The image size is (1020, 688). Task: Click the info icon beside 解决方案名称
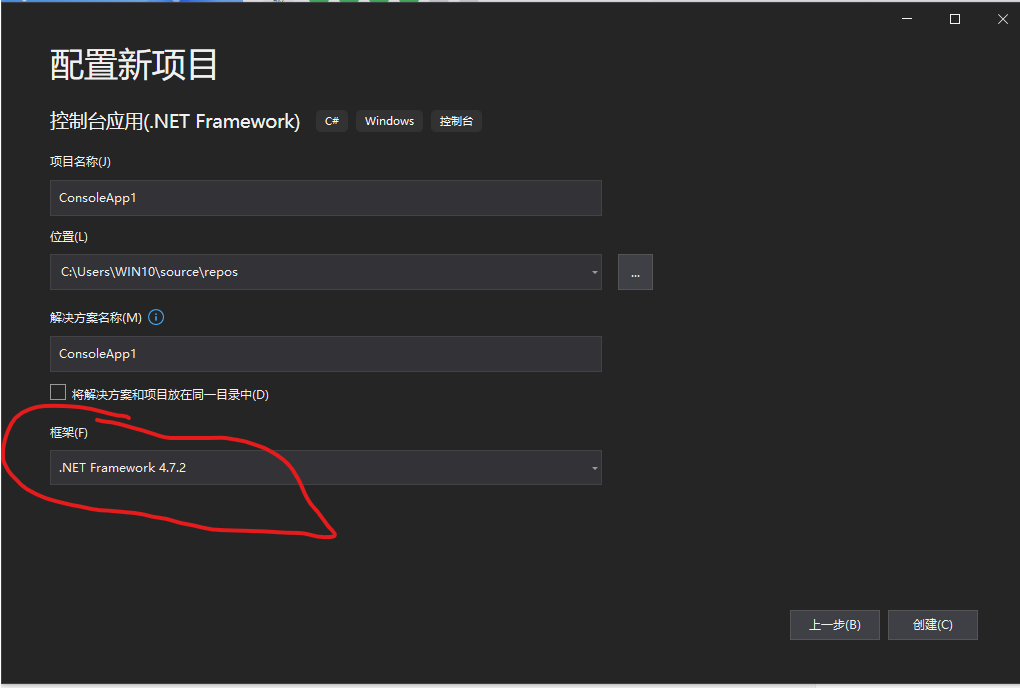[x=156, y=317]
